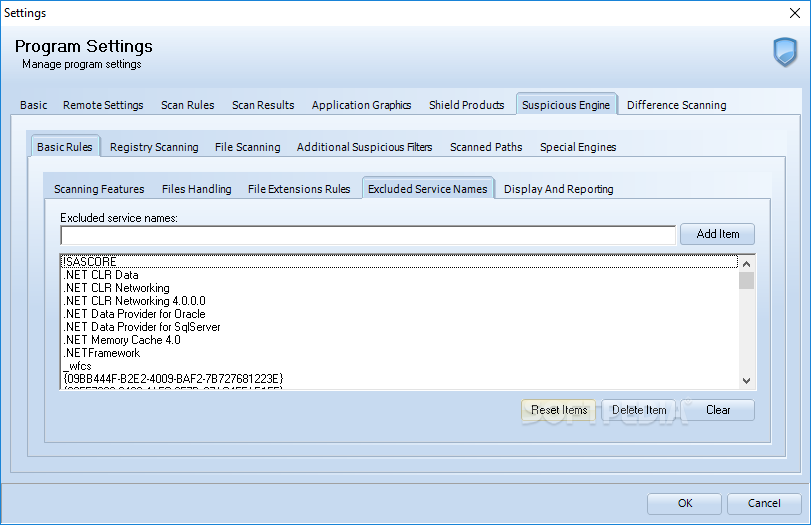Open Display And Reporting tab
This screenshot has width=811, height=525.
pyautogui.click(x=559, y=189)
